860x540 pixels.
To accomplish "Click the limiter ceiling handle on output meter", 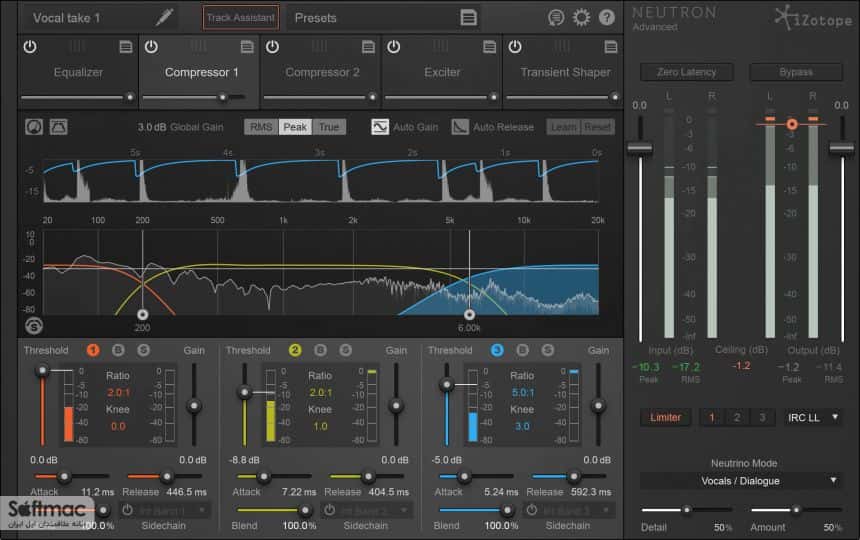I will coord(791,124).
